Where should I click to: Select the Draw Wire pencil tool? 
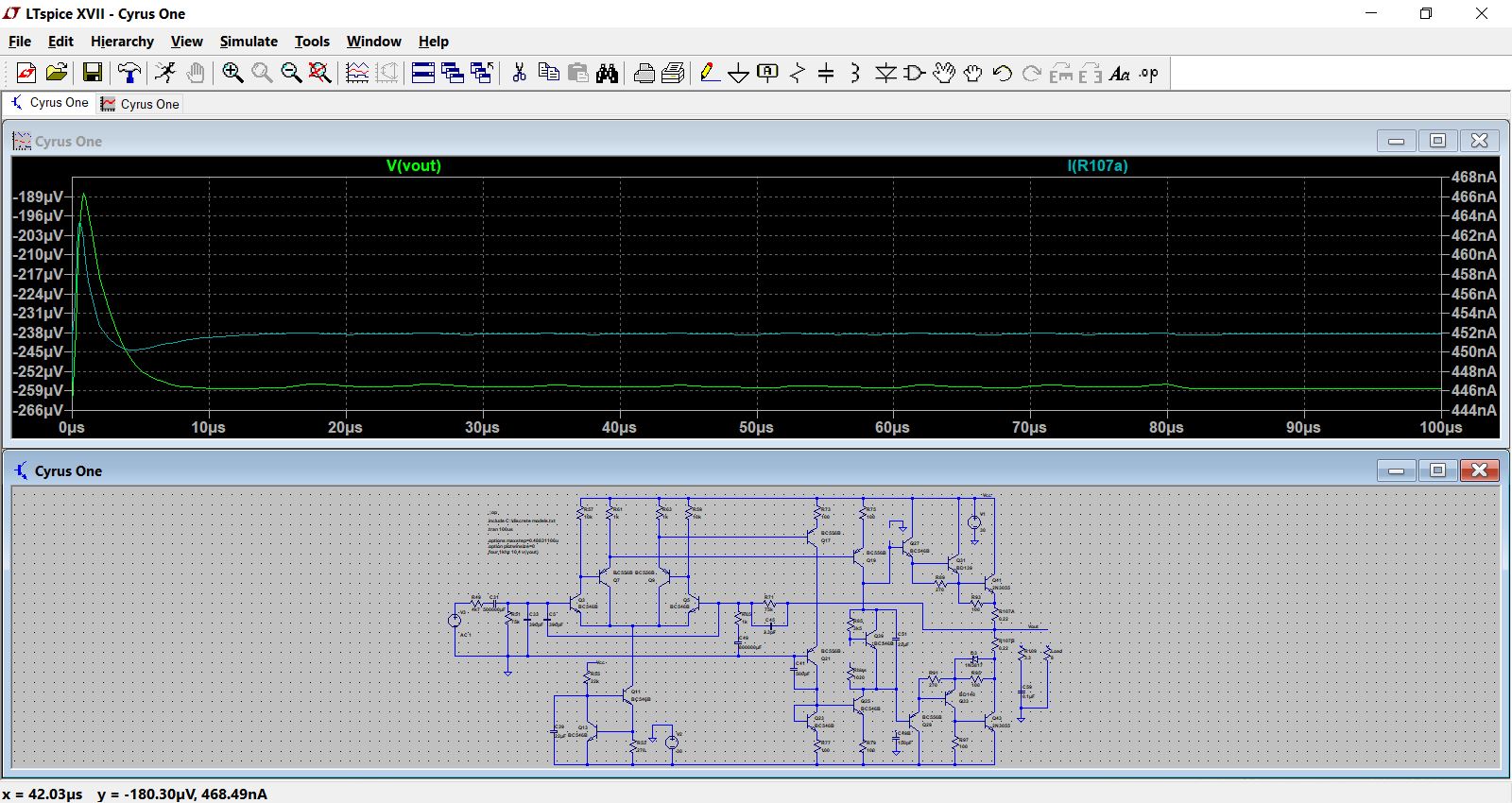[x=710, y=73]
